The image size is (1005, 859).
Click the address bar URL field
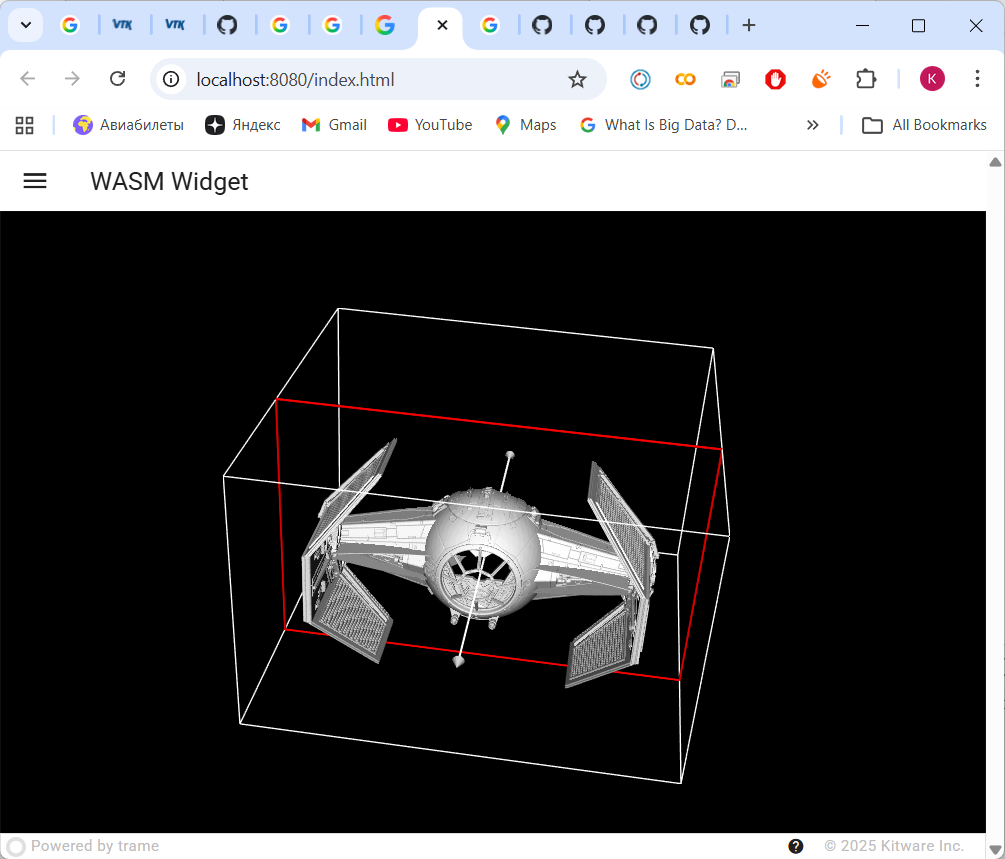point(370,79)
